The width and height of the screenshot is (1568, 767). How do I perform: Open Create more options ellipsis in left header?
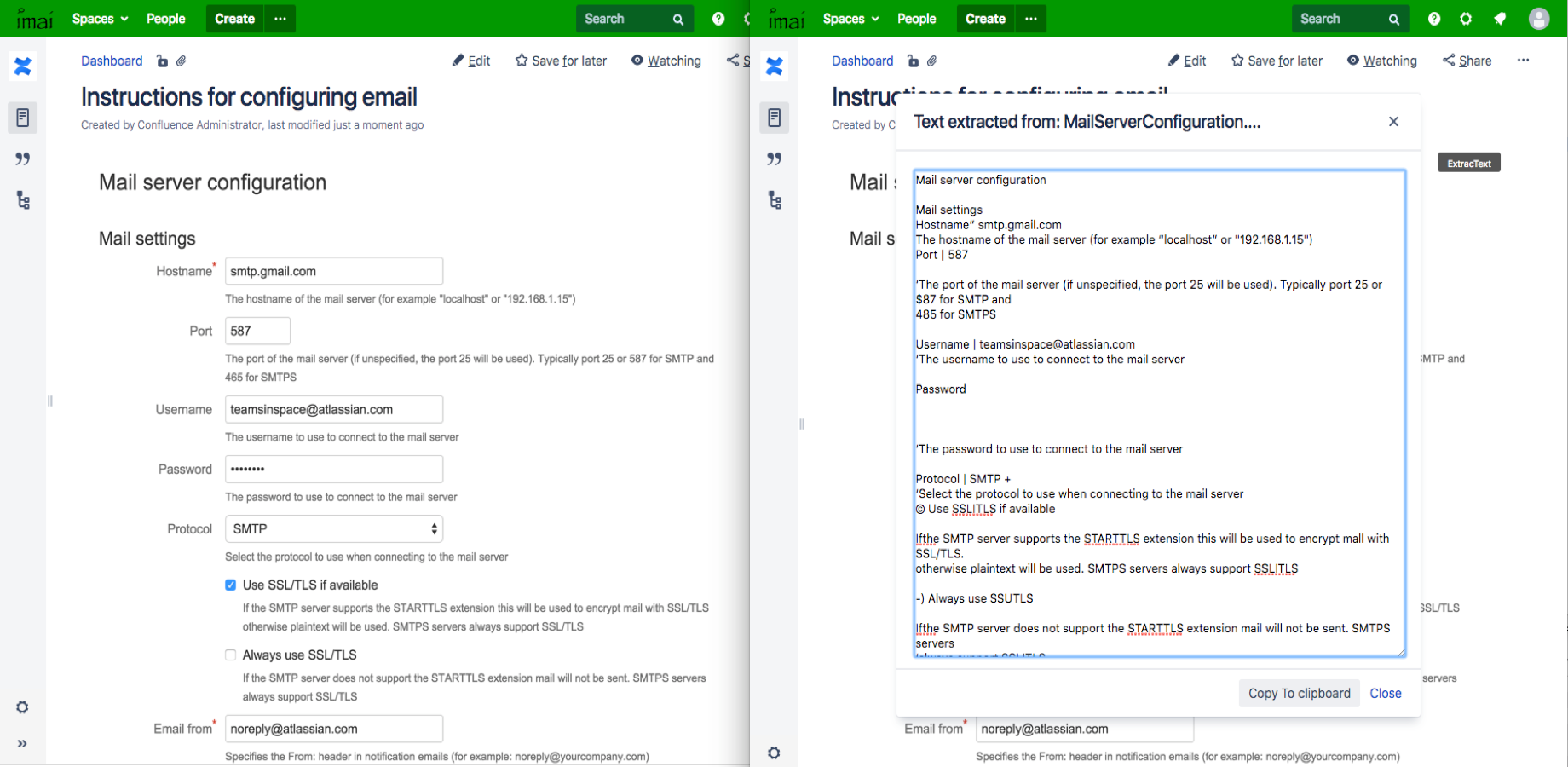click(x=280, y=19)
